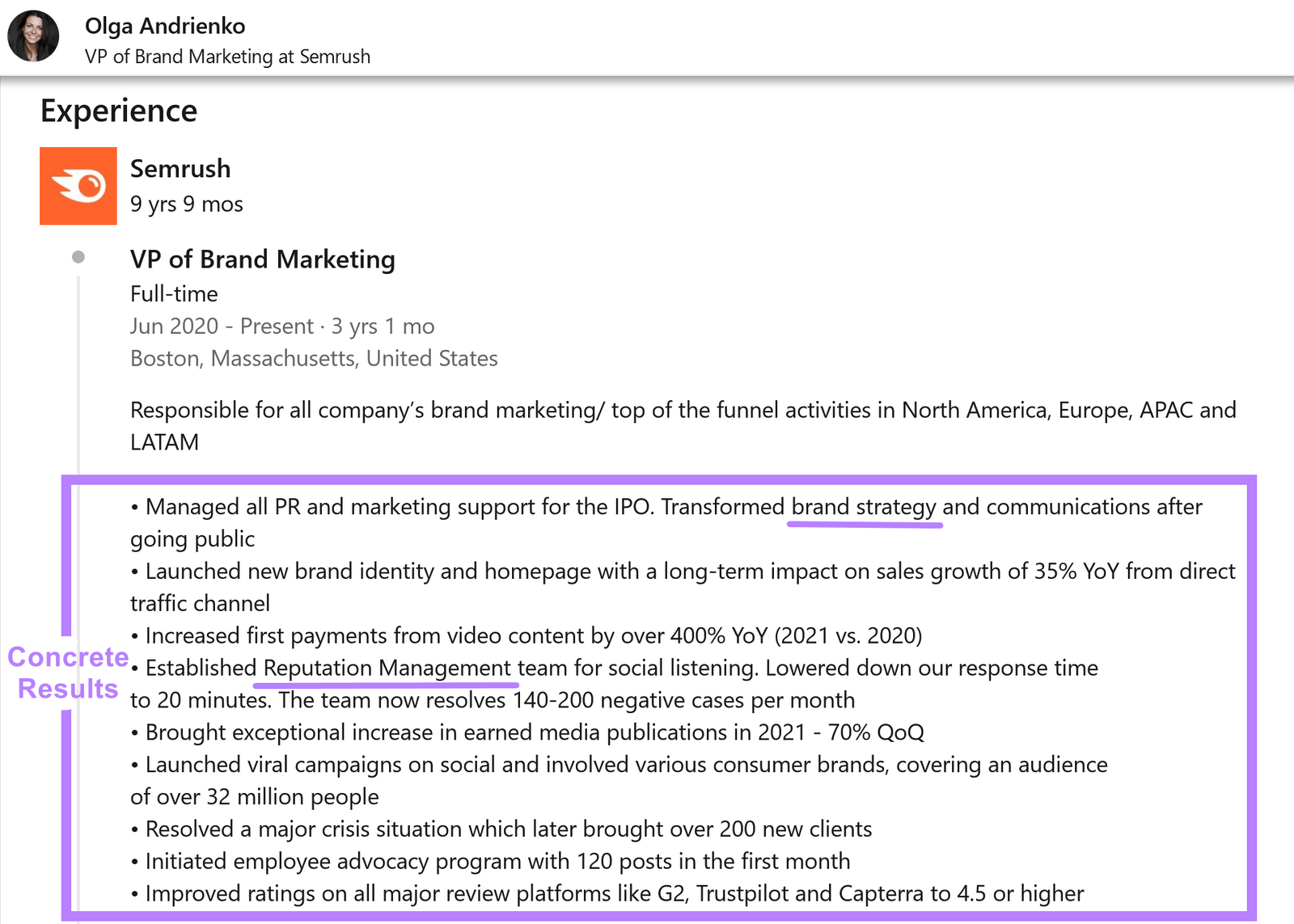Screen dimensions: 1294x924
Task: Click the orange rocket icon in Semrush logo
Action: 78,185
